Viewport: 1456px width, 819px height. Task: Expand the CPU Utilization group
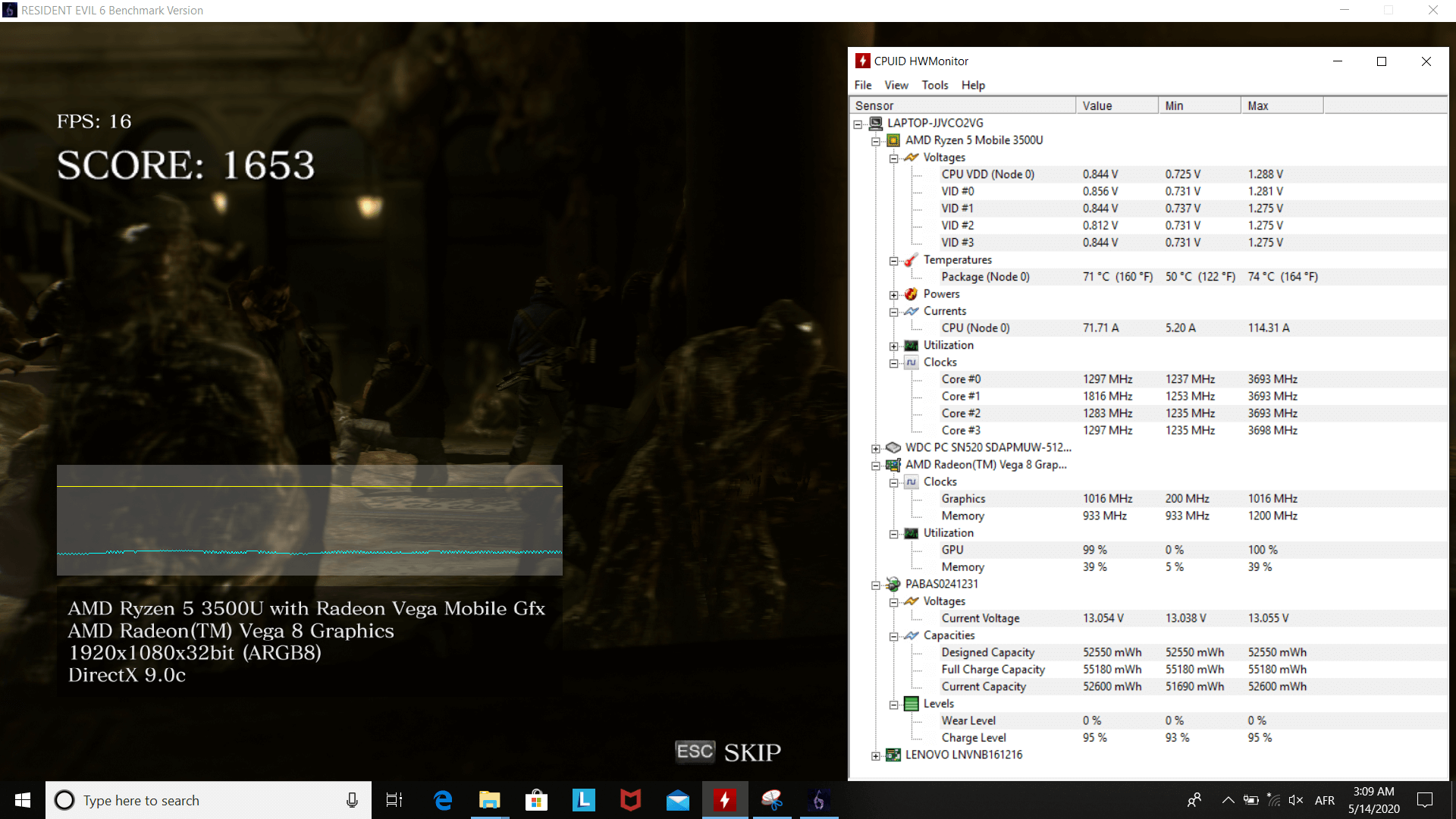click(894, 346)
